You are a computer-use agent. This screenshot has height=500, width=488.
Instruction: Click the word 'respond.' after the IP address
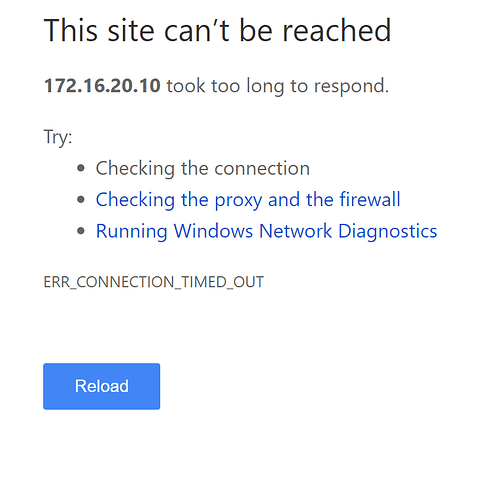coord(351,87)
